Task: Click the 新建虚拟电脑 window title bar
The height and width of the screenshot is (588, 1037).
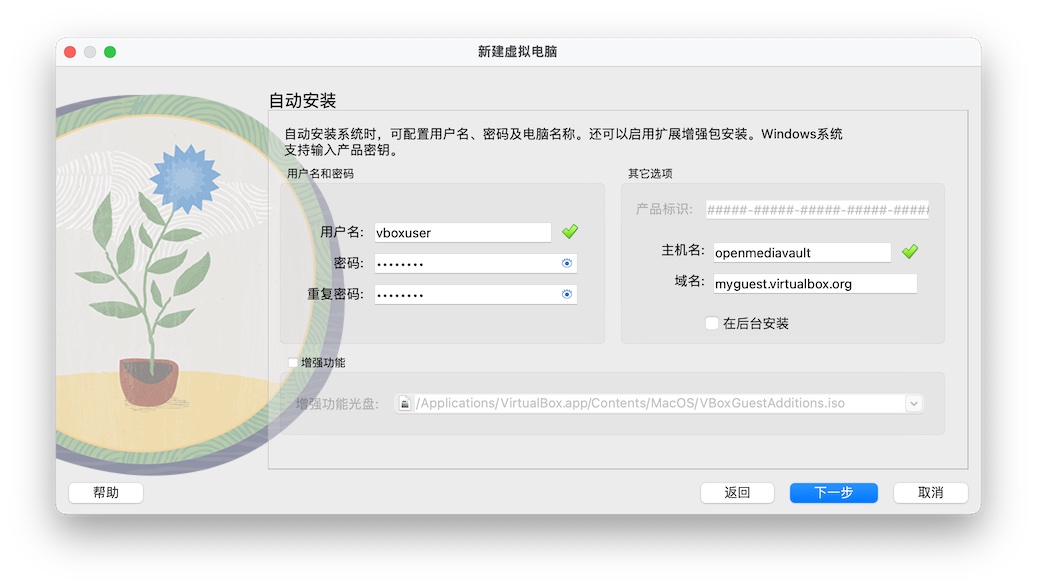Action: [x=518, y=52]
